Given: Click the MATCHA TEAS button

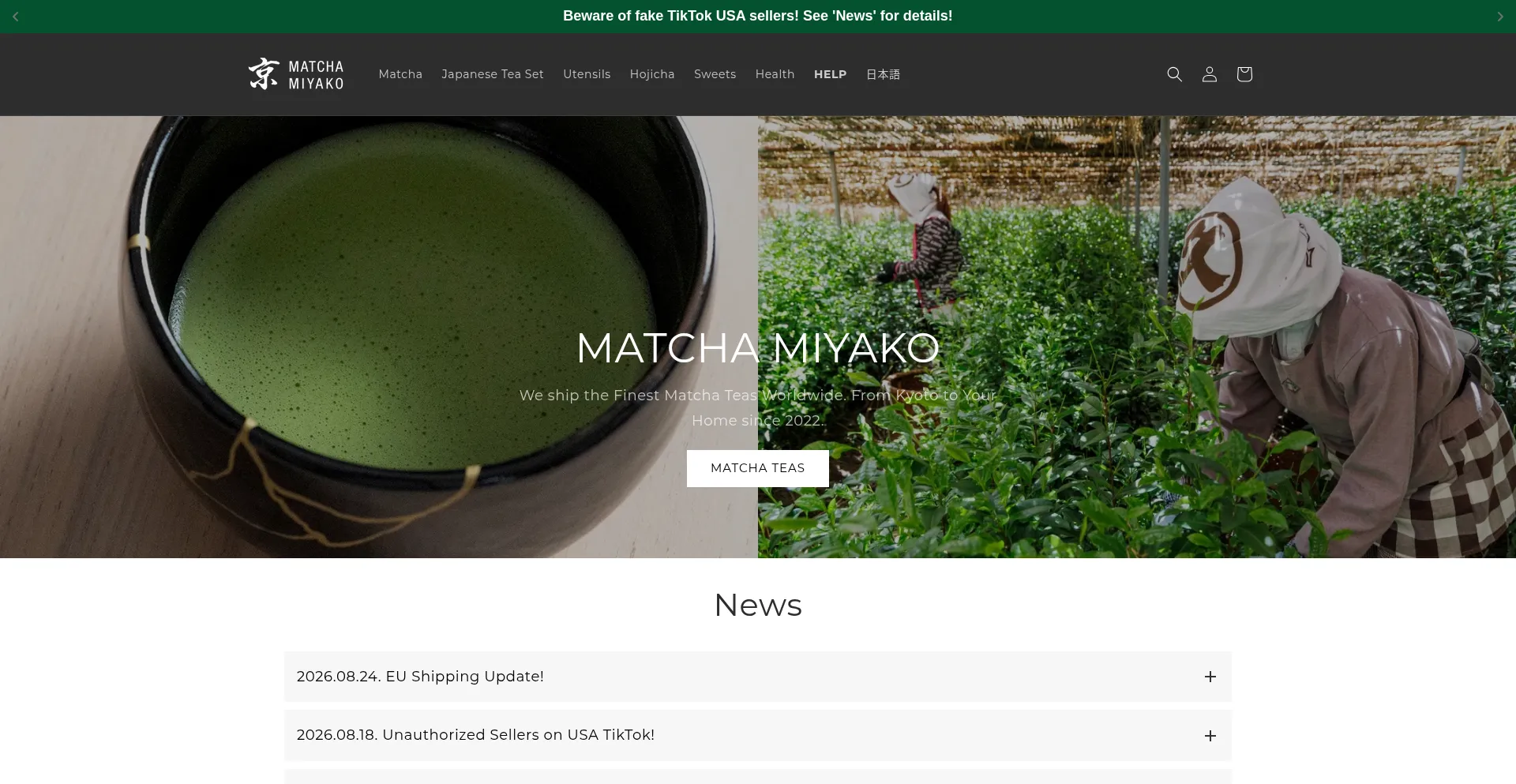Looking at the screenshot, I should tap(757, 468).
